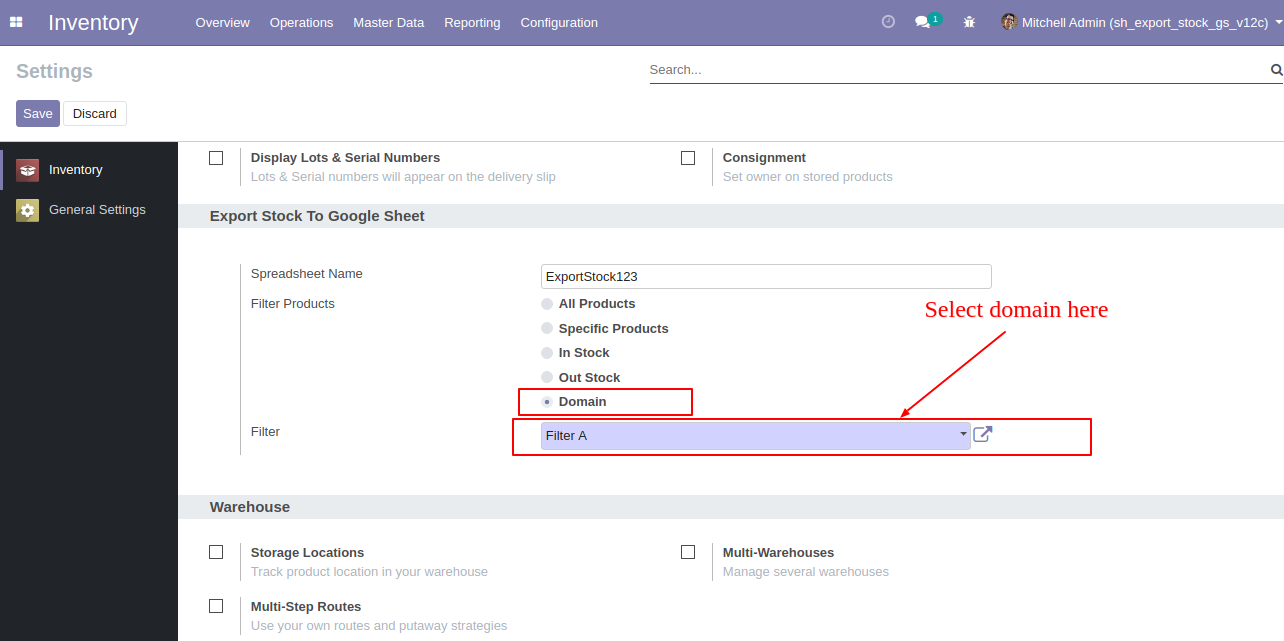The width and height of the screenshot is (1284, 641).
Task: Click the Storage Locations label
Action: coord(307,552)
